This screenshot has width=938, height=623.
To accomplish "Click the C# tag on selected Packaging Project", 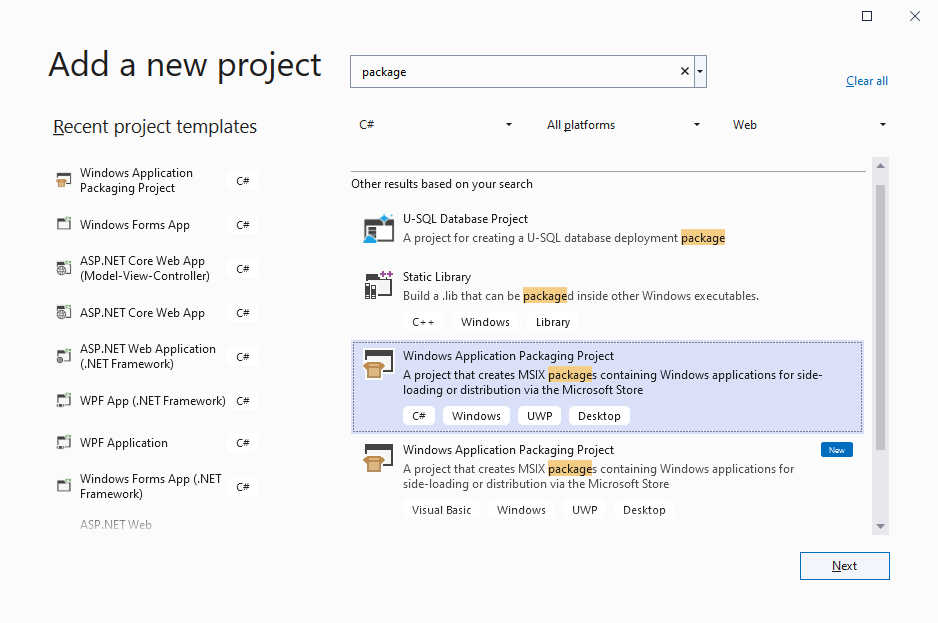I will click(419, 416).
